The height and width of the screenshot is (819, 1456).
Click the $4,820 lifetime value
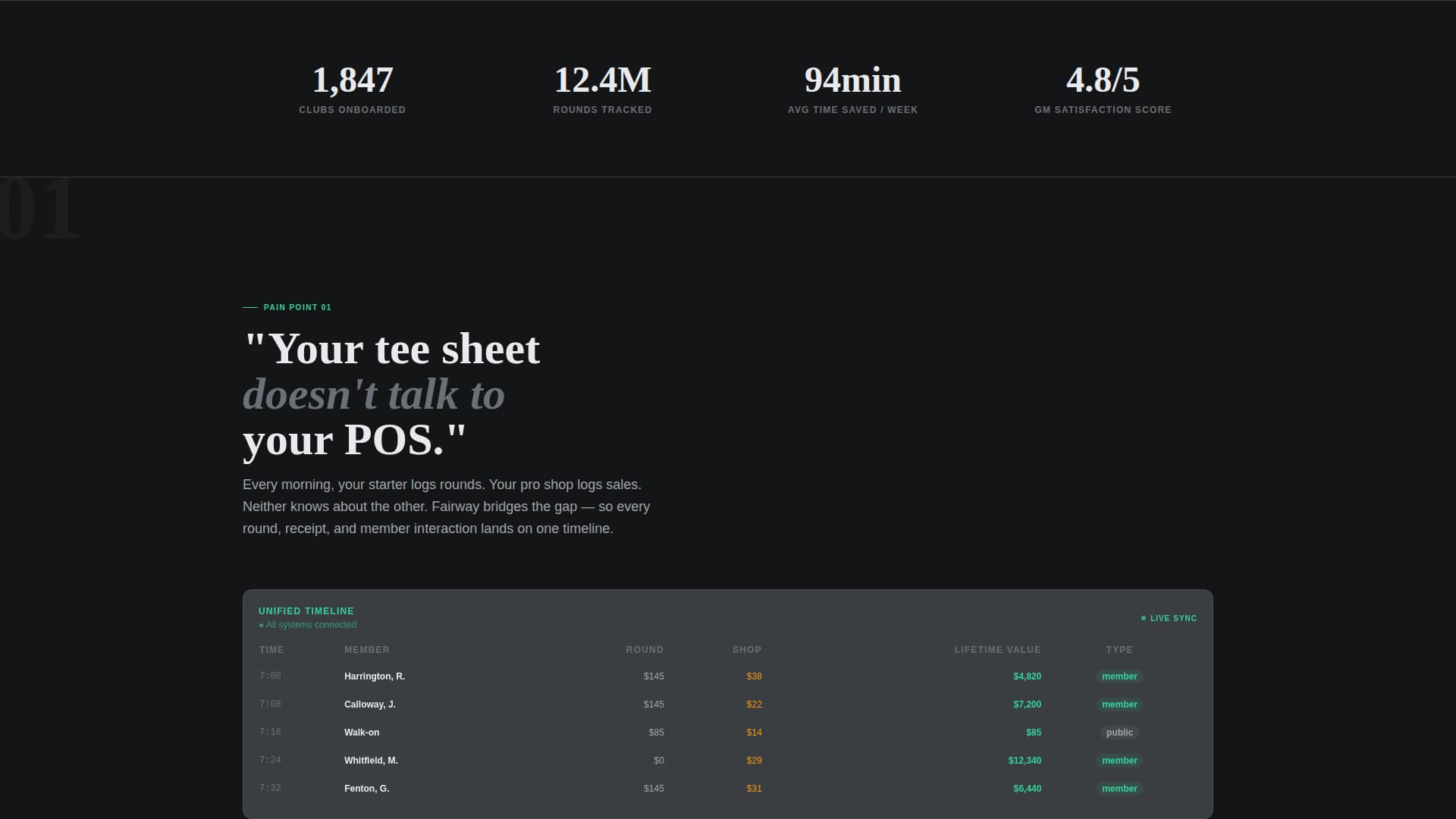1028,676
